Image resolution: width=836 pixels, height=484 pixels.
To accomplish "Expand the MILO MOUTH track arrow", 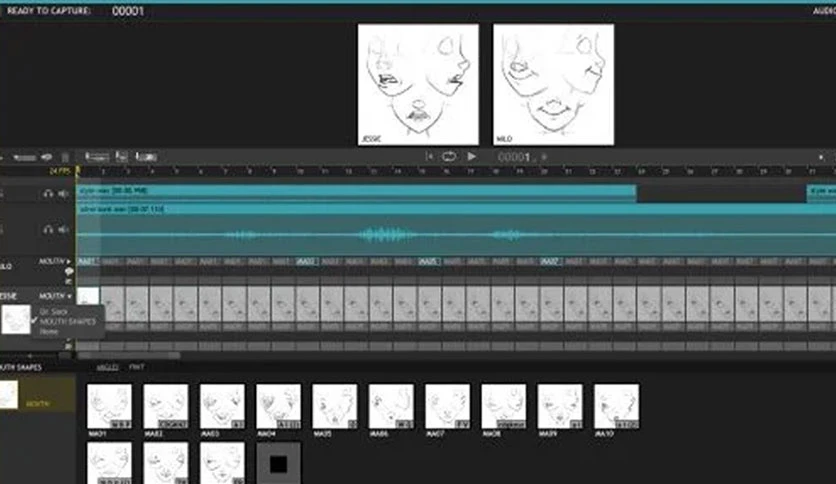I will (x=69, y=262).
